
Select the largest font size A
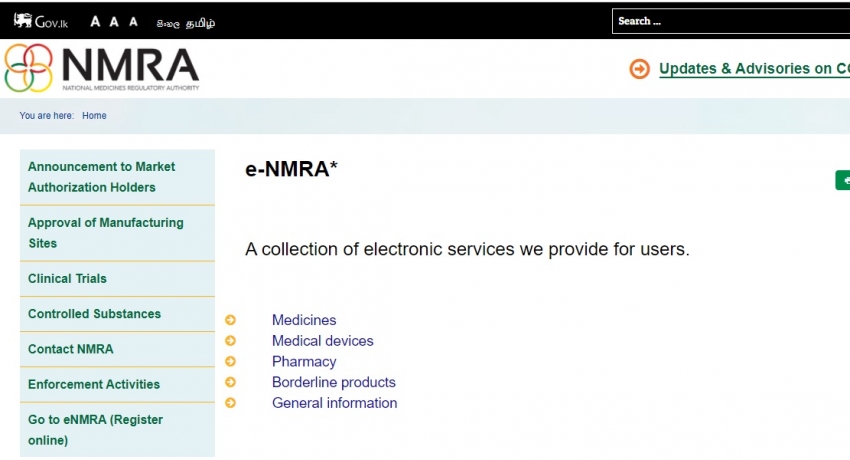pyautogui.click(x=95, y=22)
